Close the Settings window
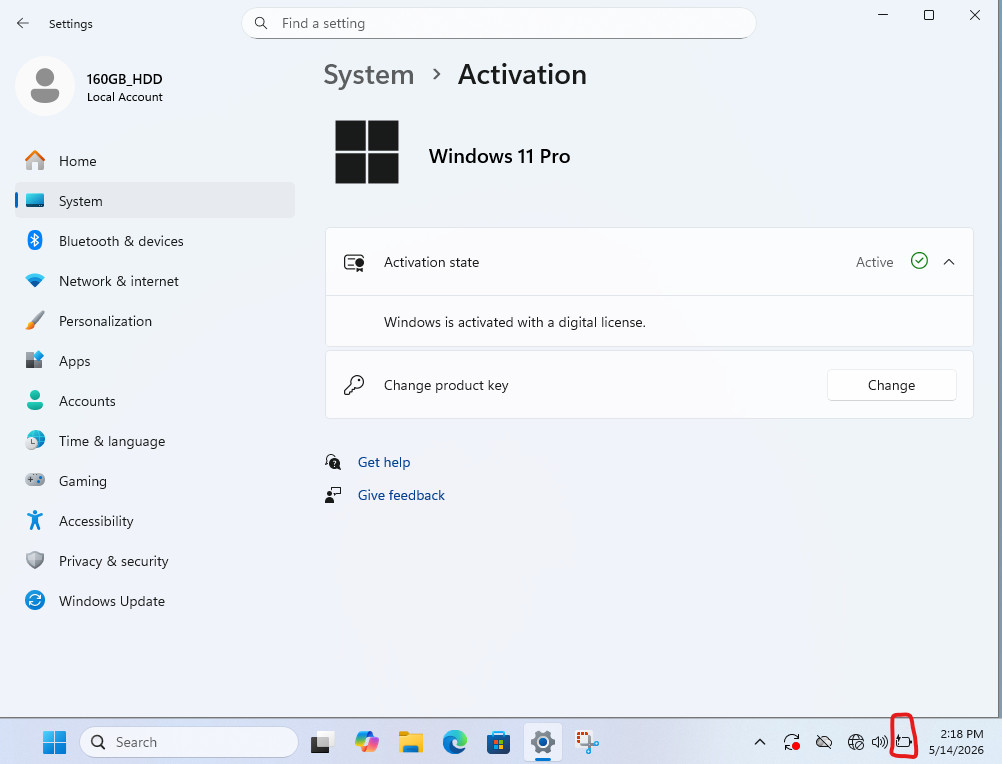The image size is (1002, 764). (x=975, y=15)
